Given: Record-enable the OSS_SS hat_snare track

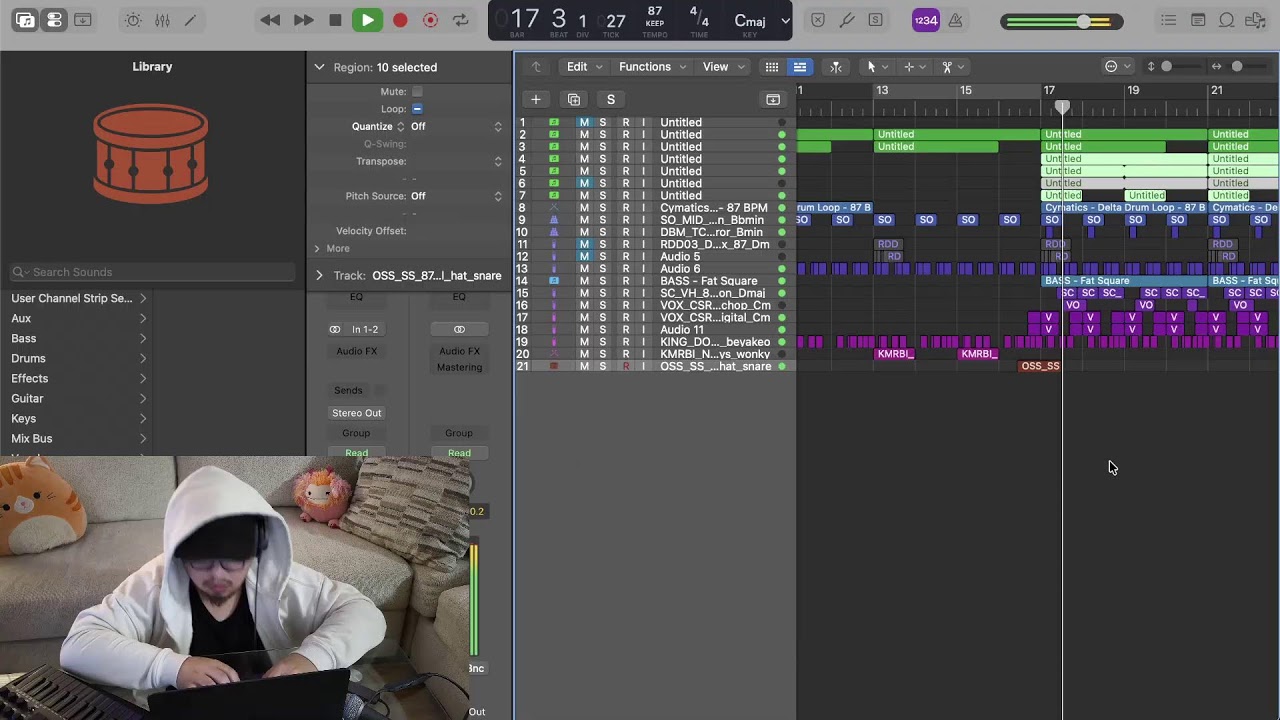Looking at the screenshot, I should click(x=626, y=367).
